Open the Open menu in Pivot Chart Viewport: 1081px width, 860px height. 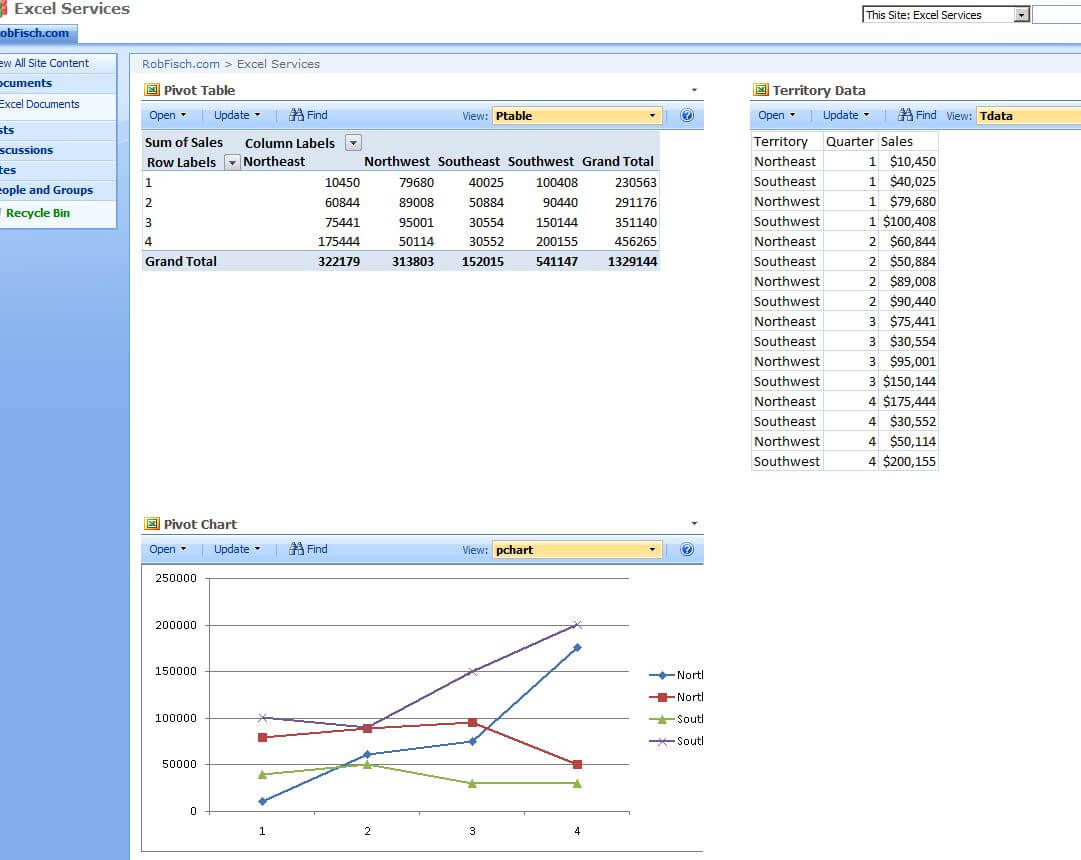tap(167, 549)
